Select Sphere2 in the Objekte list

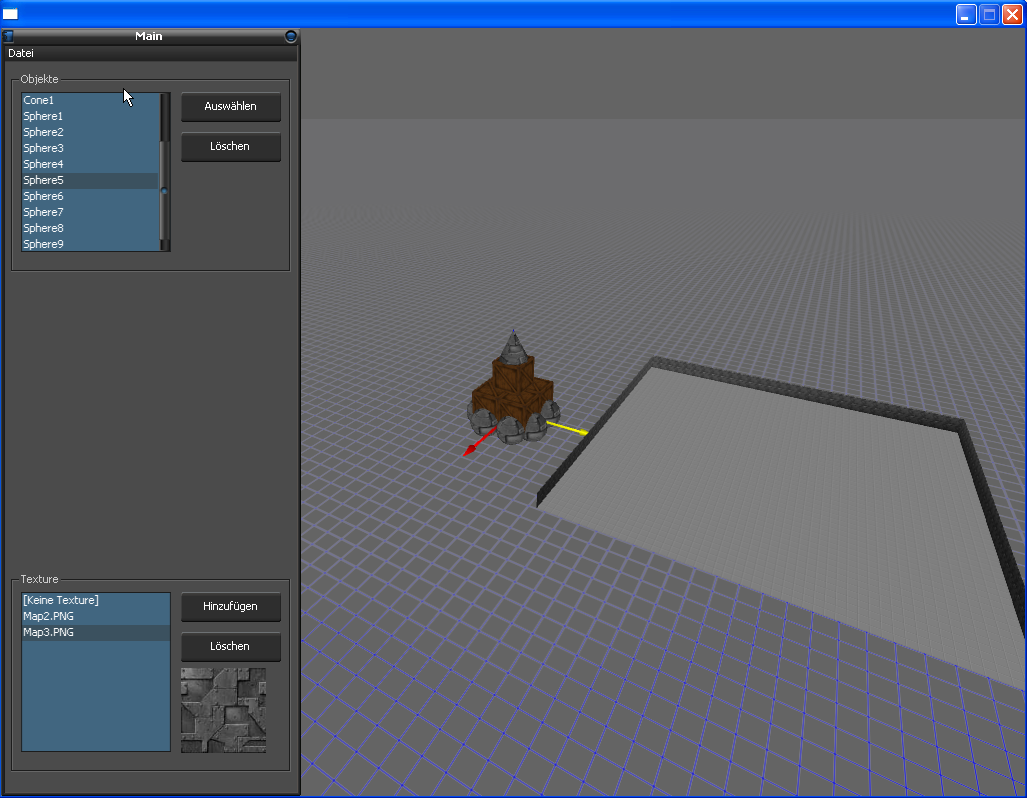pyautogui.click(x=90, y=132)
